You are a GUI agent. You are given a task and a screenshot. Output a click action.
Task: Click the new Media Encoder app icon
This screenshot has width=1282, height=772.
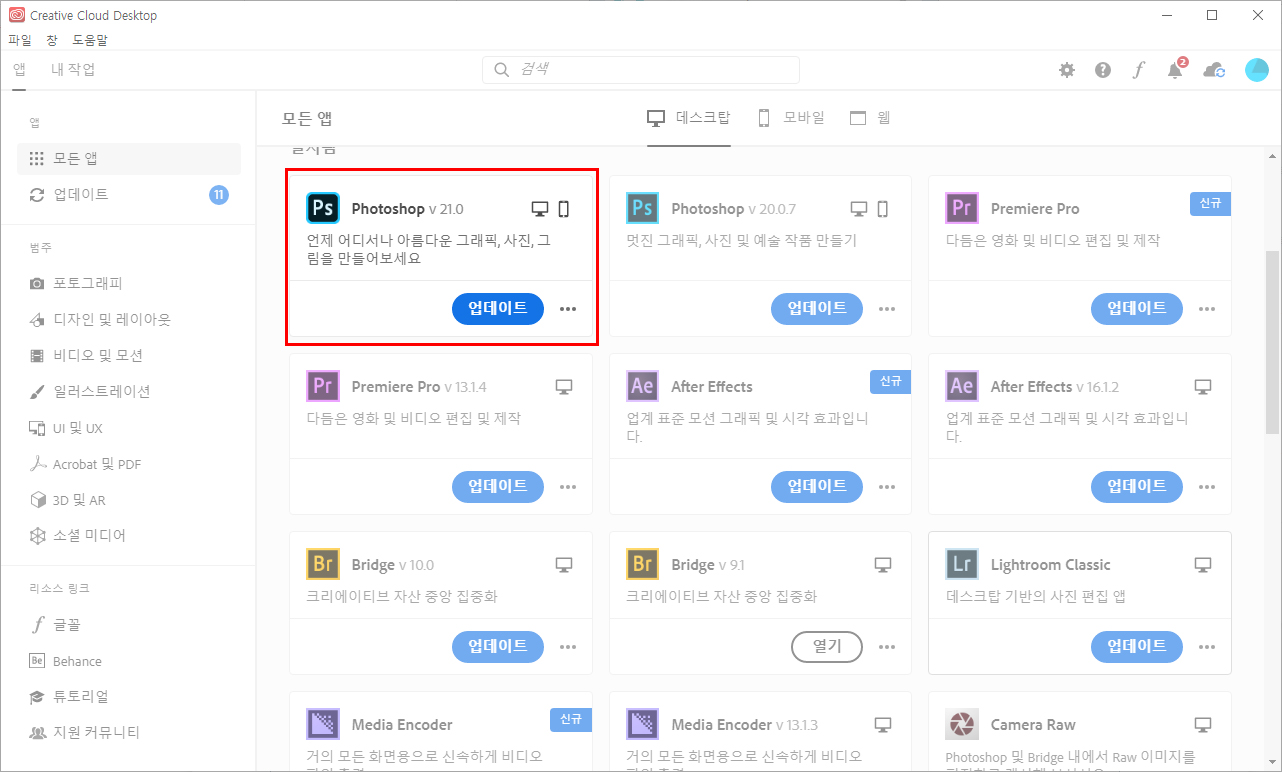pos(323,724)
